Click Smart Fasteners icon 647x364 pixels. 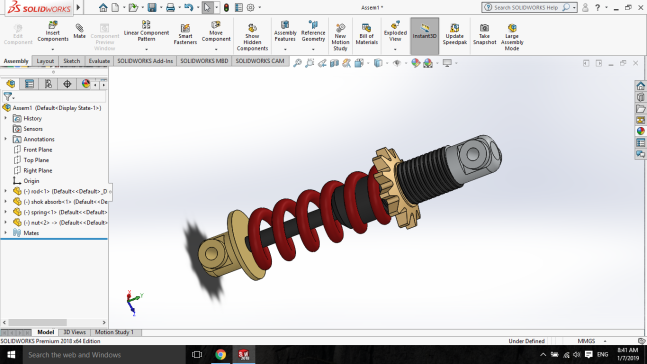[x=185, y=34]
